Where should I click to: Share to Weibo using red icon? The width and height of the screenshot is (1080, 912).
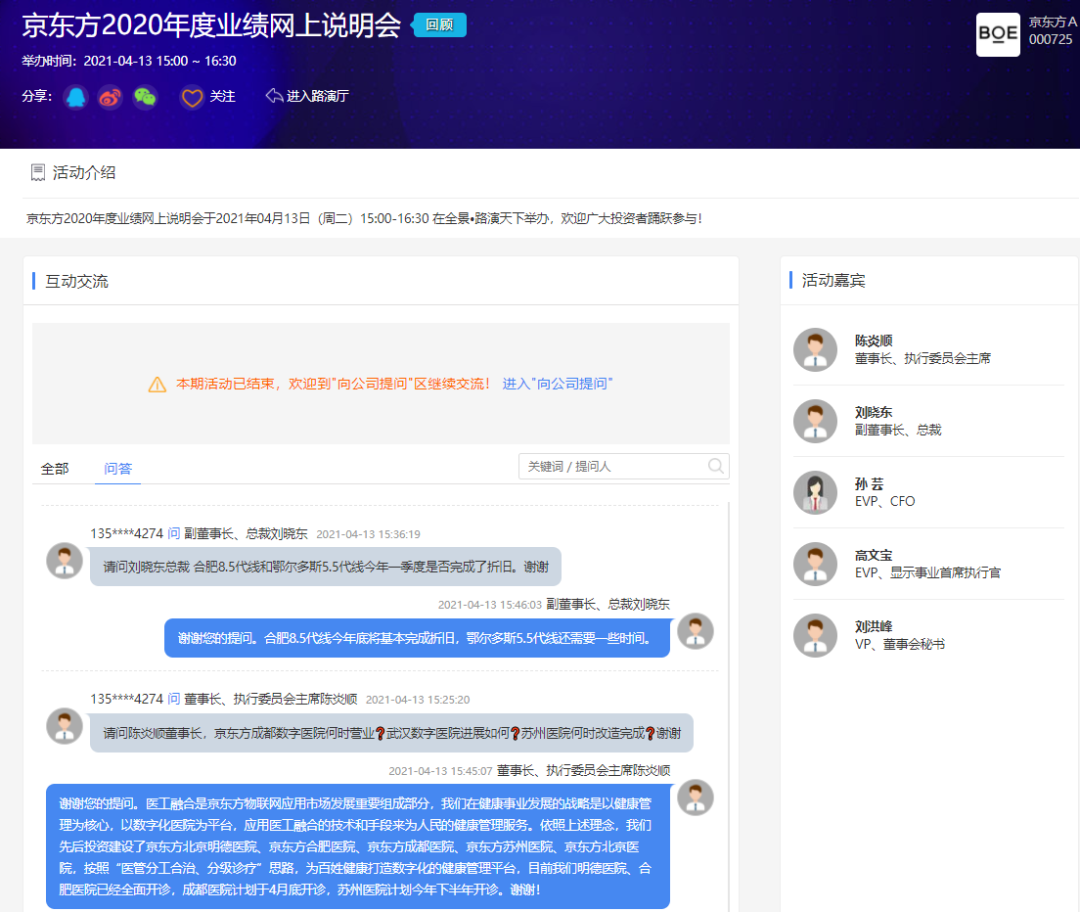(110, 97)
